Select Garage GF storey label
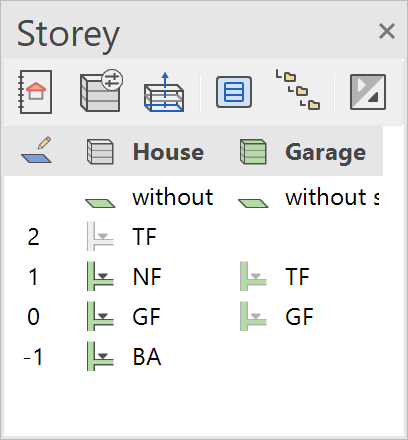 (299, 317)
